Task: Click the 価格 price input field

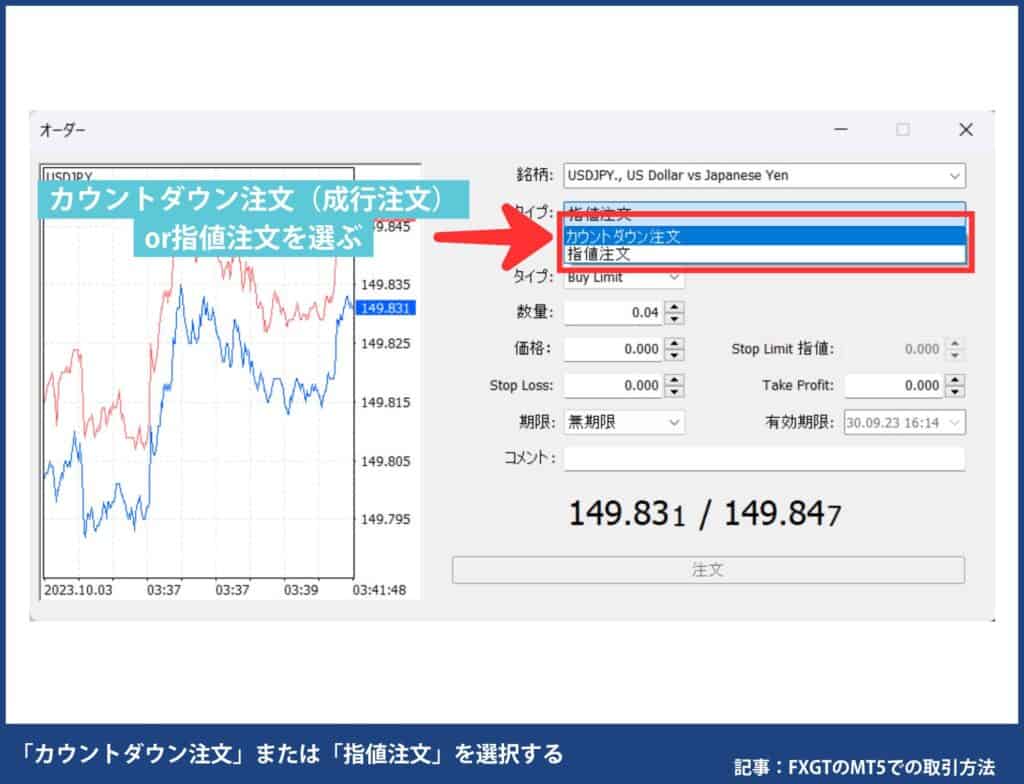Action: [x=614, y=349]
